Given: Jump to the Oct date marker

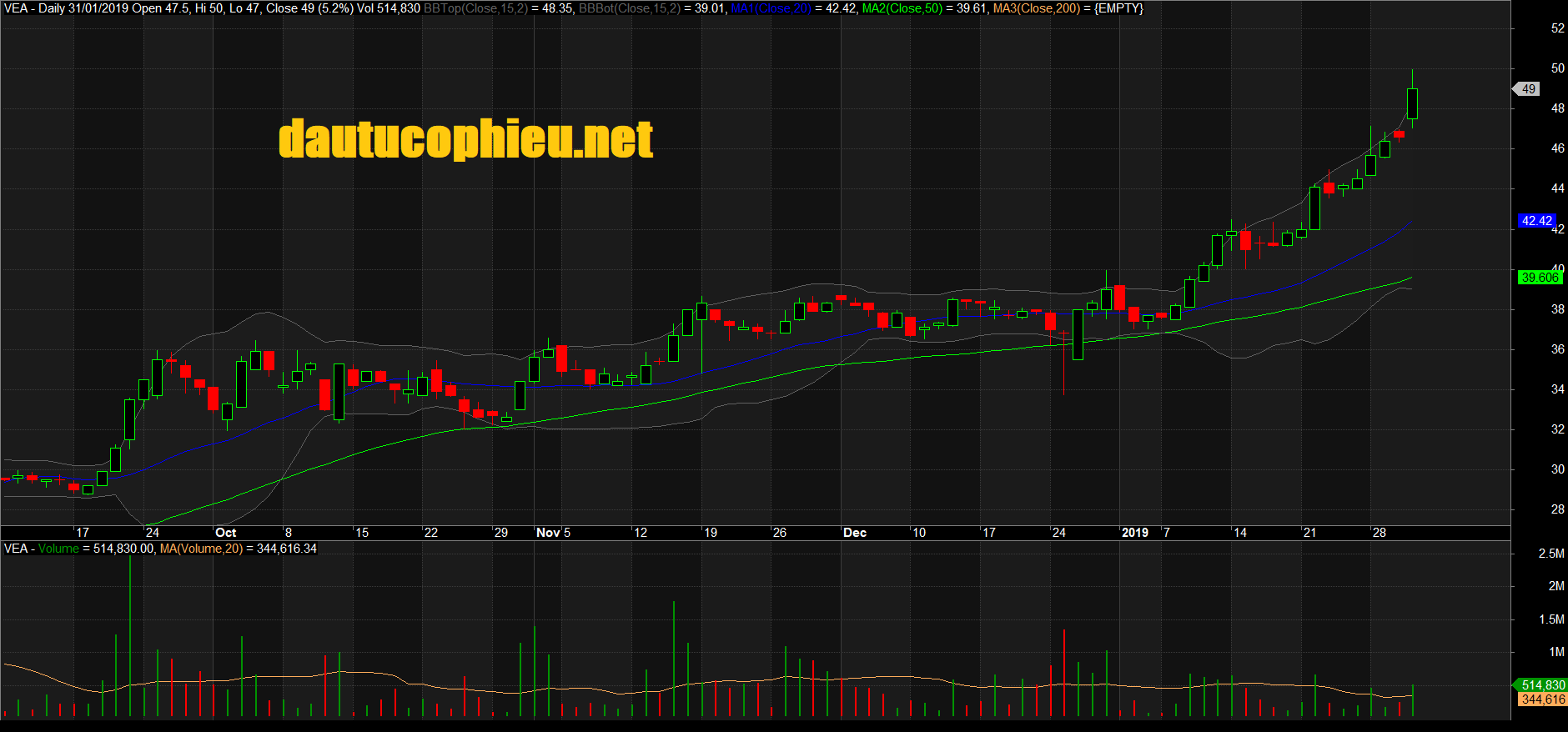Looking at the screenshot, I should point(225,533).
